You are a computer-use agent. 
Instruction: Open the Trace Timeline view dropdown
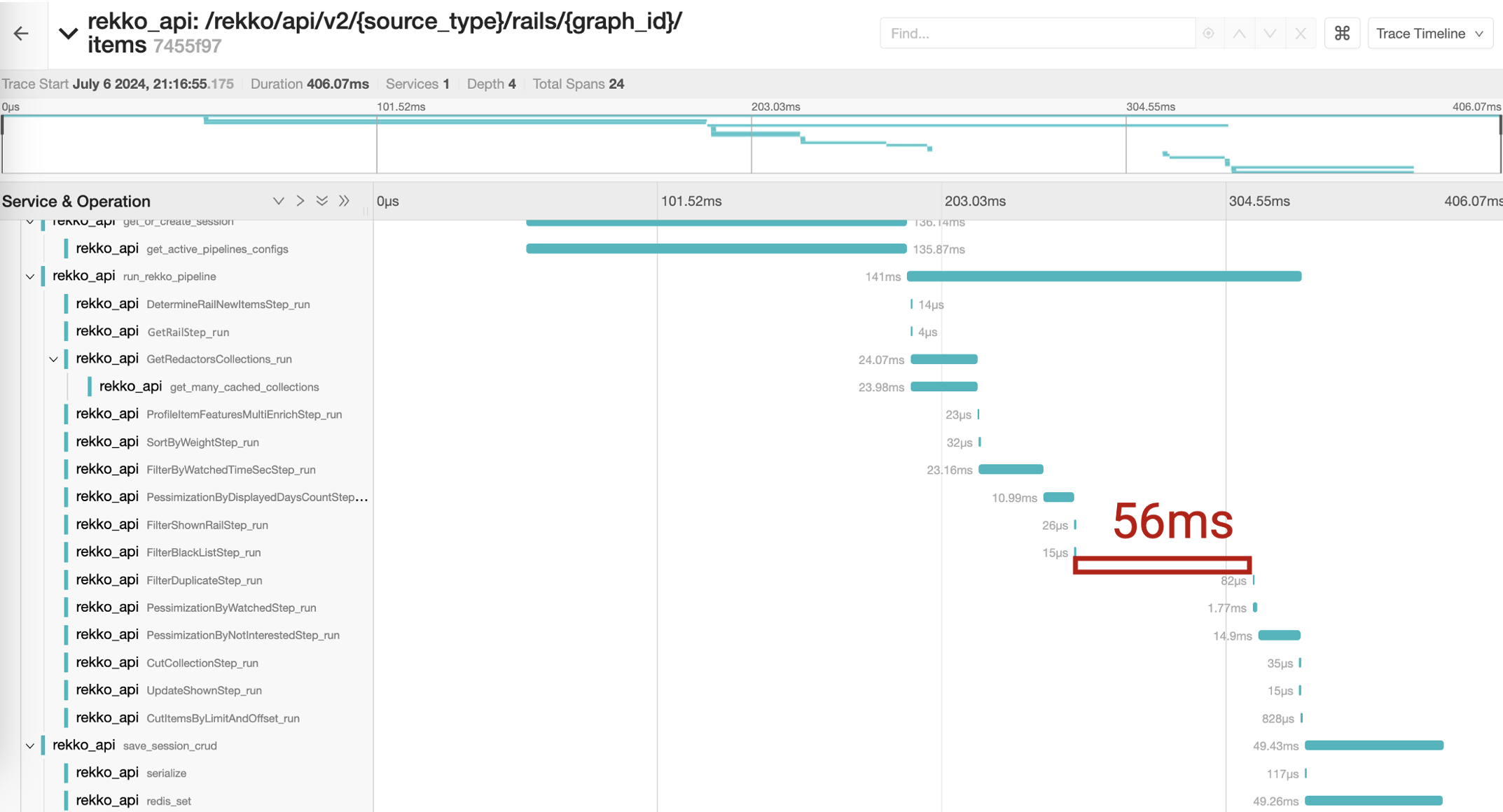coord(1429,33)
